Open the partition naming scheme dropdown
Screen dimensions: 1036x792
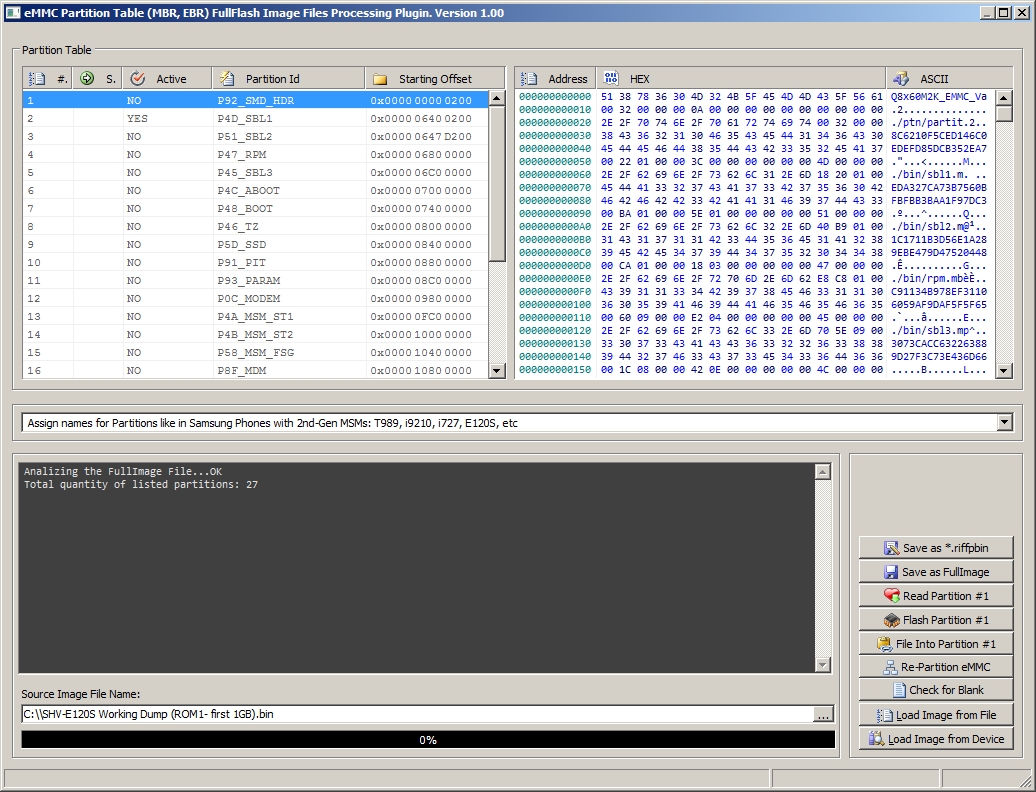coord(1004,422)
